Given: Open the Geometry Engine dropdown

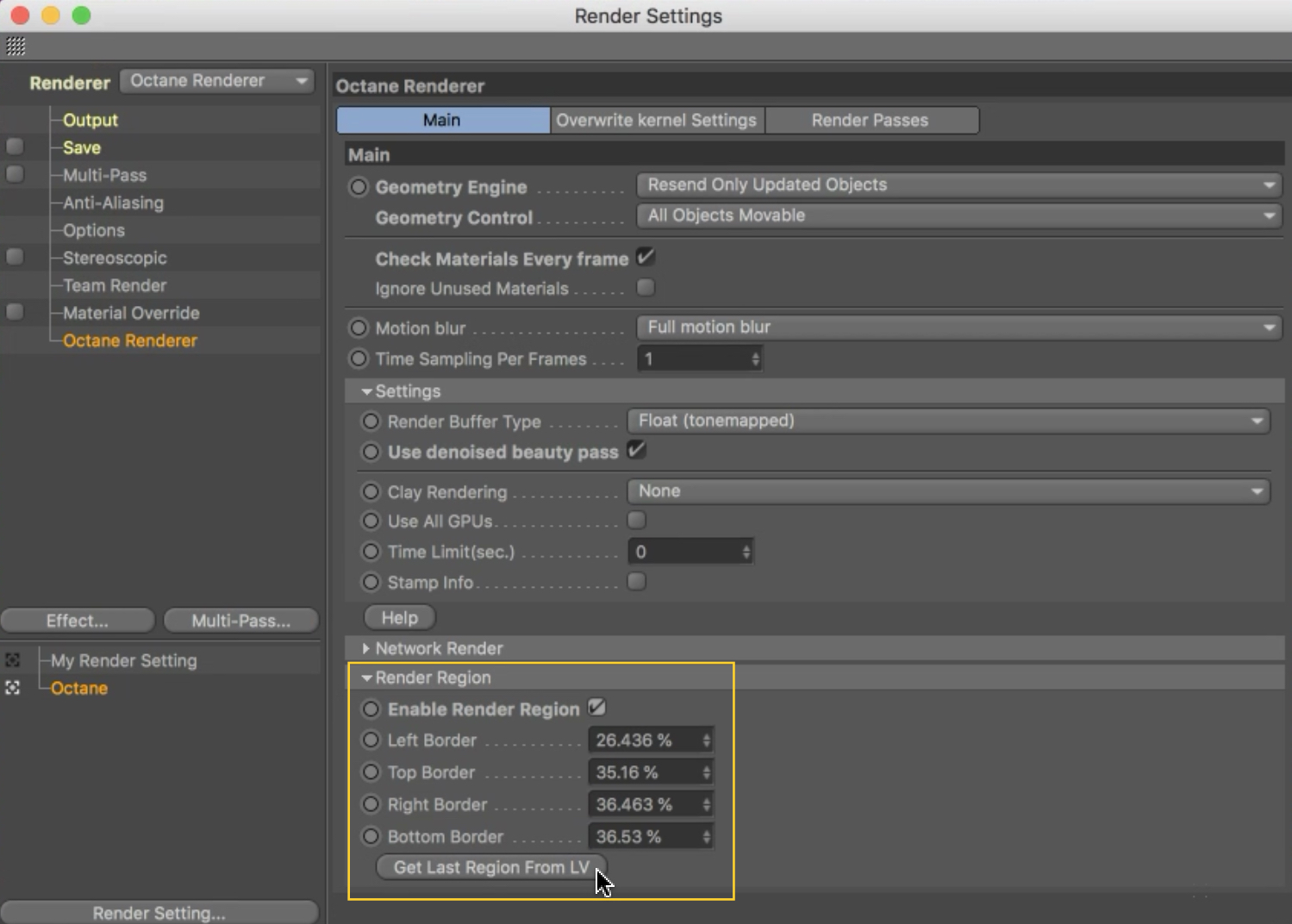Looking at the screenshot, I should (959, 185).
